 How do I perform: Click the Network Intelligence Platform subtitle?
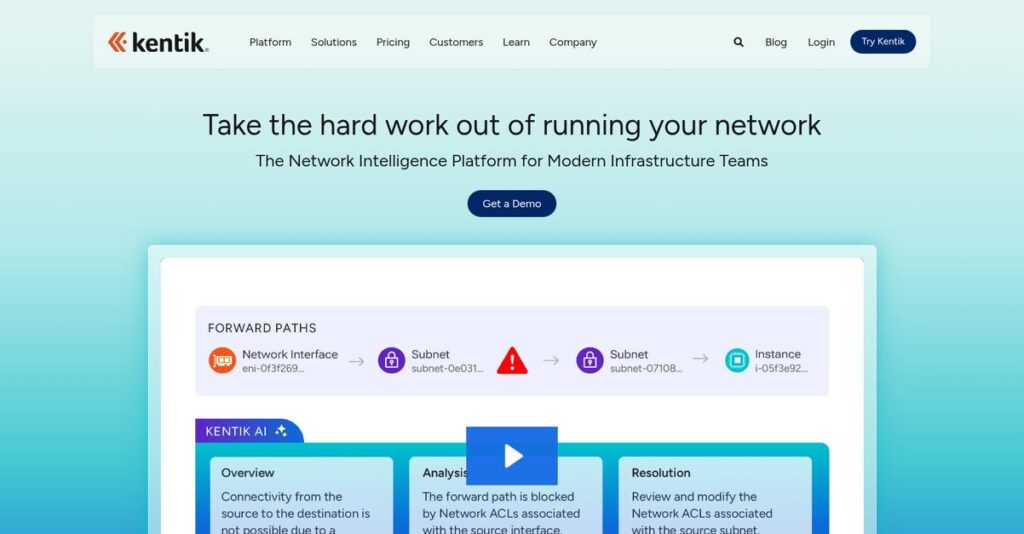point(512,161)
